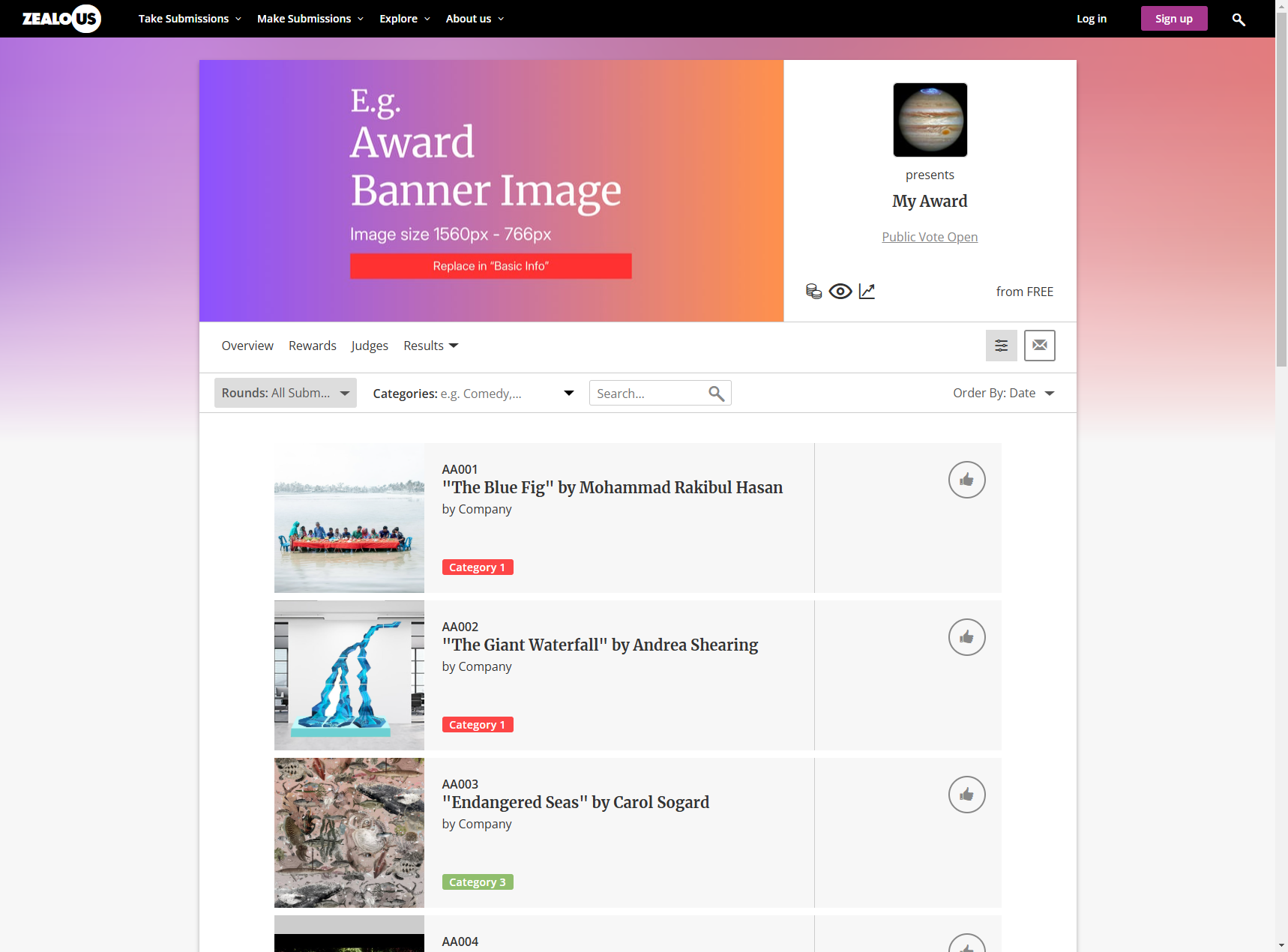Open "Endangered Seas" submission title

click(x=576, y=802)
